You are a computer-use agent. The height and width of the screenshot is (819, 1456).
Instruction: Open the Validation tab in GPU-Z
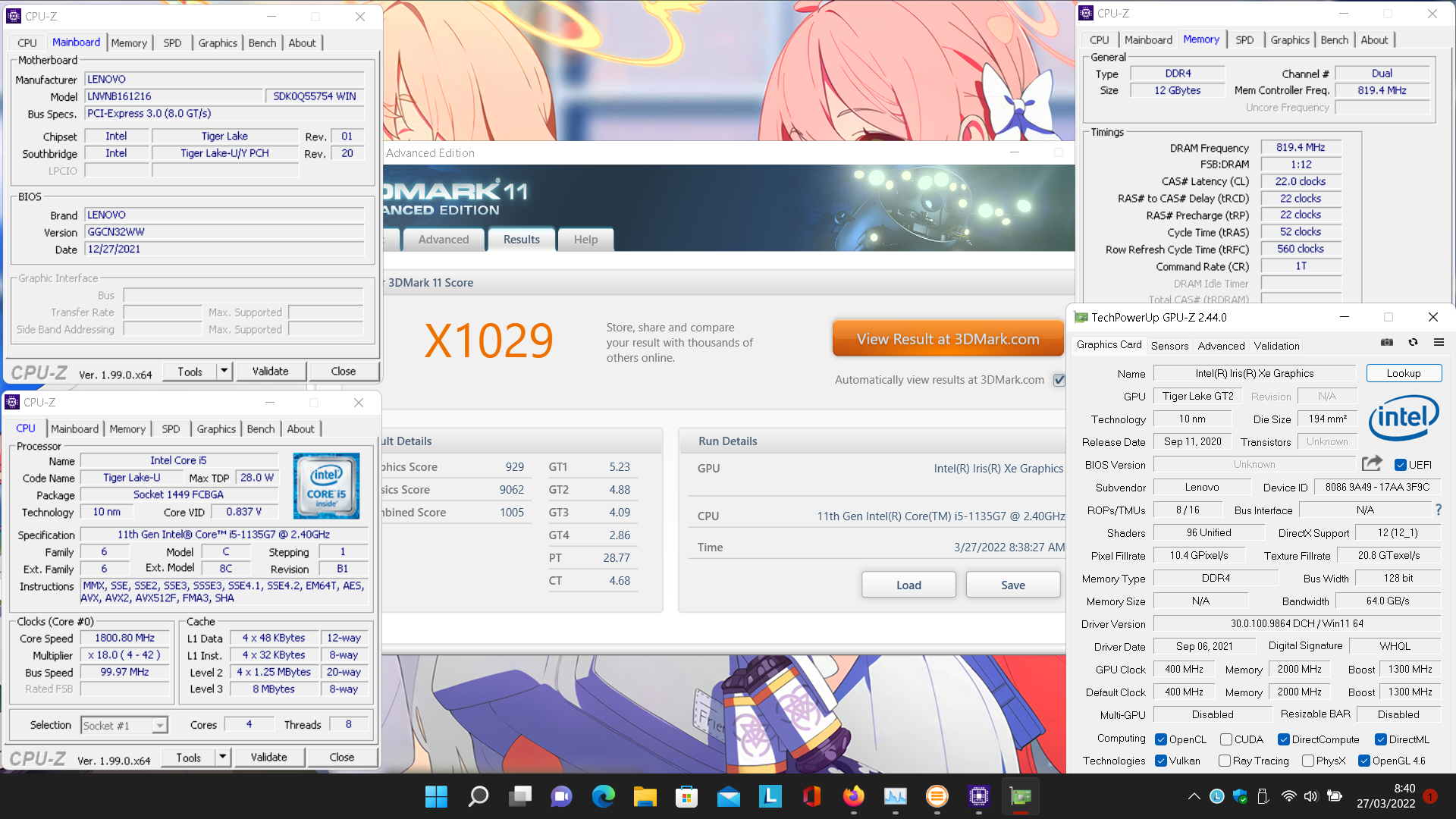point(1276,346)
